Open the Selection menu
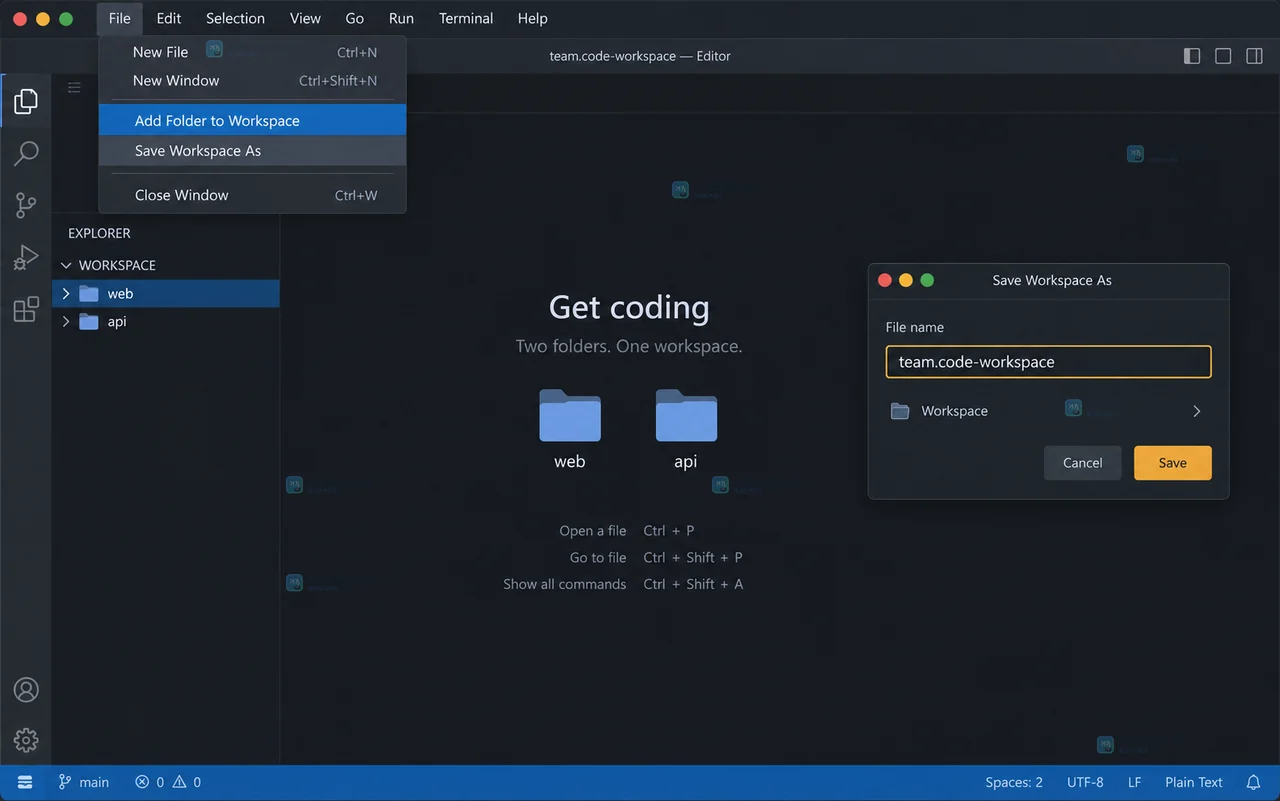This screenshot has width=1280, height=801. coord(235,18)
